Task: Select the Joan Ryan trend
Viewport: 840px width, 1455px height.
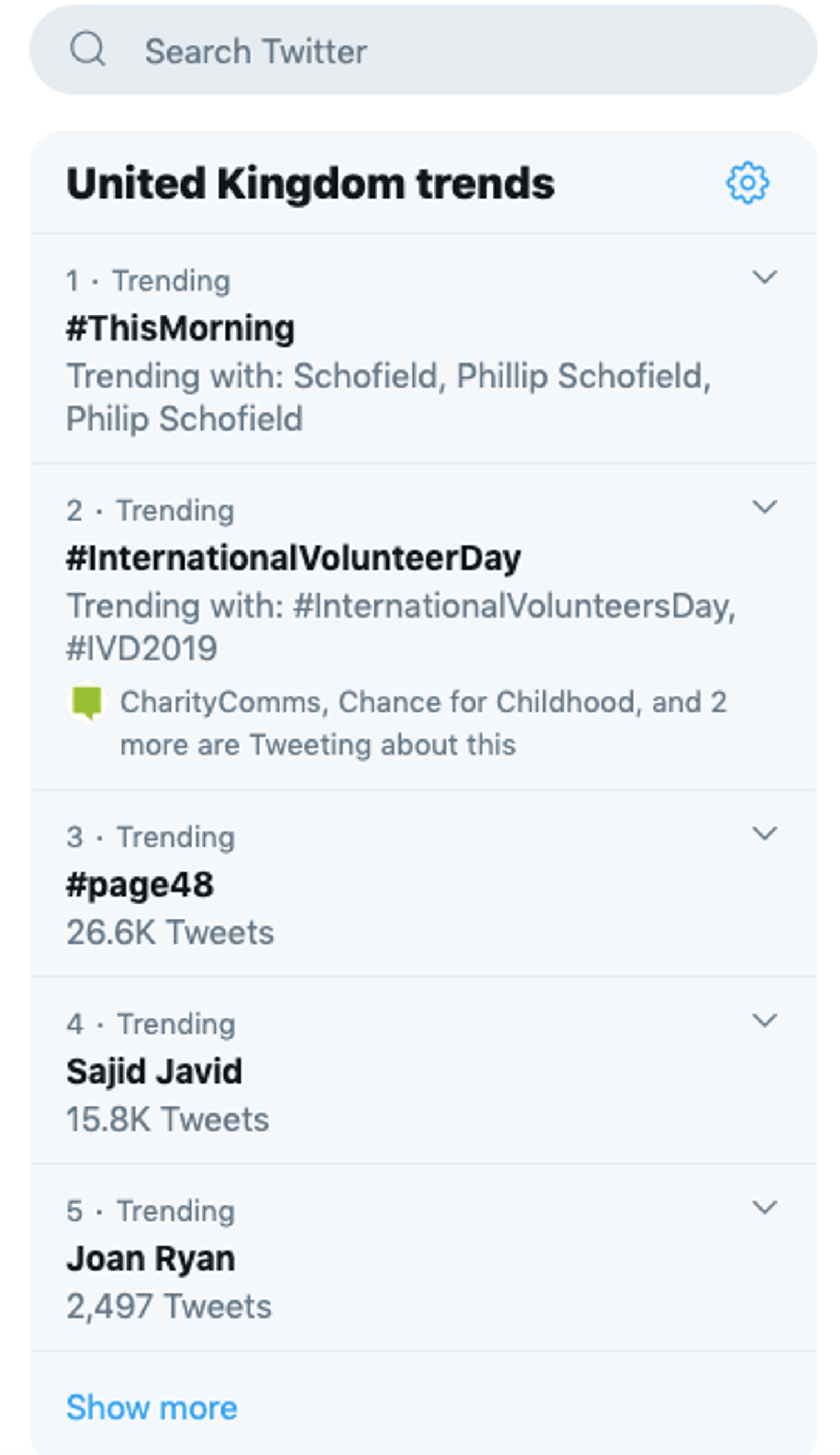Action: point(151,1258)
